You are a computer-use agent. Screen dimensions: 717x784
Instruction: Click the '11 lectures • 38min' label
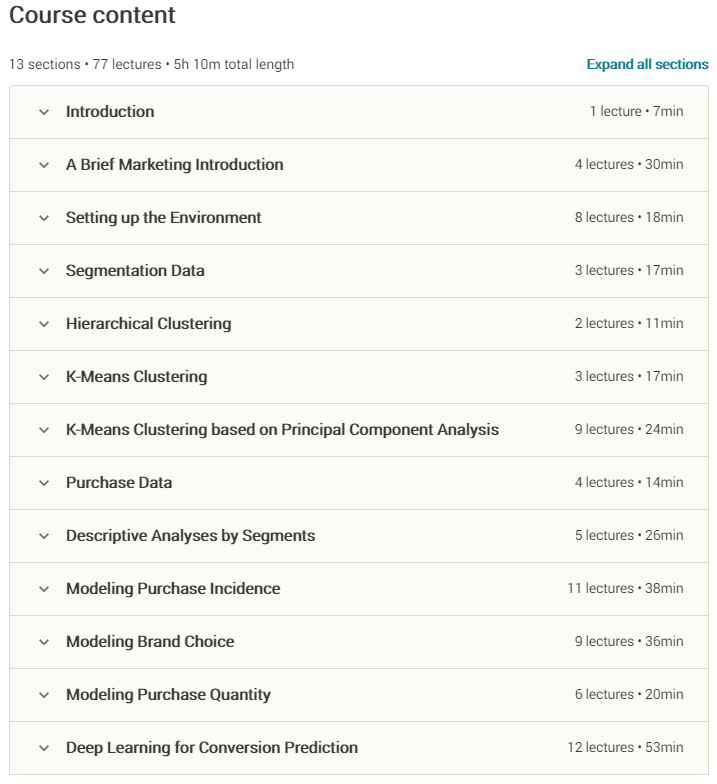click(x=625, y=589)
